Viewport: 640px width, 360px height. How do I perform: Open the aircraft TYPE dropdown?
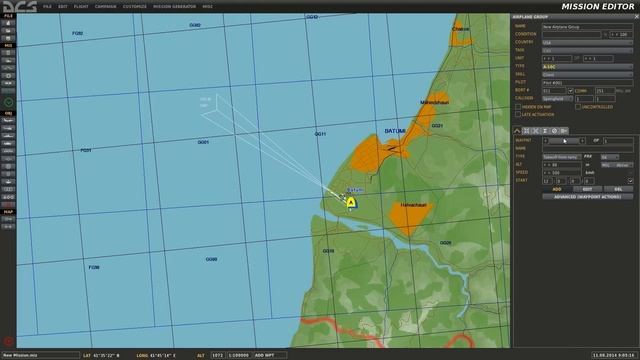point(587,67)
